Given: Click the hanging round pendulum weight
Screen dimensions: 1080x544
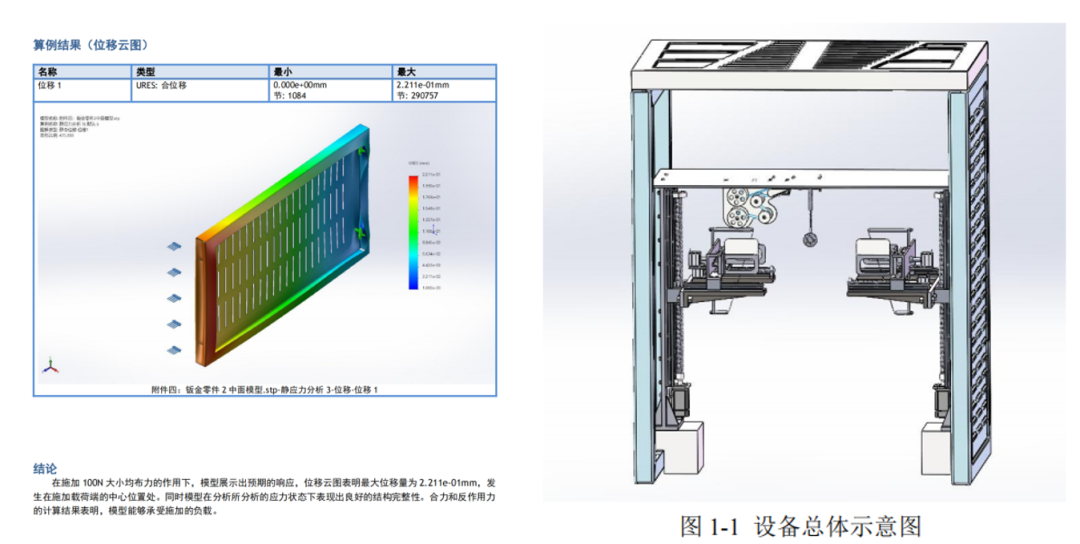Looking at the screenshot, I should point(808,240).
